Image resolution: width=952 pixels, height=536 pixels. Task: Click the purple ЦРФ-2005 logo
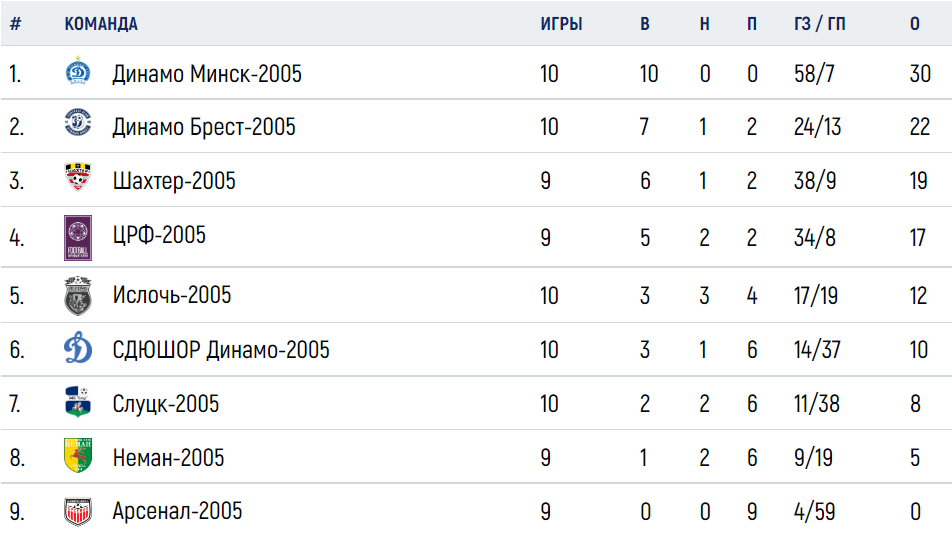pos(78,237)
